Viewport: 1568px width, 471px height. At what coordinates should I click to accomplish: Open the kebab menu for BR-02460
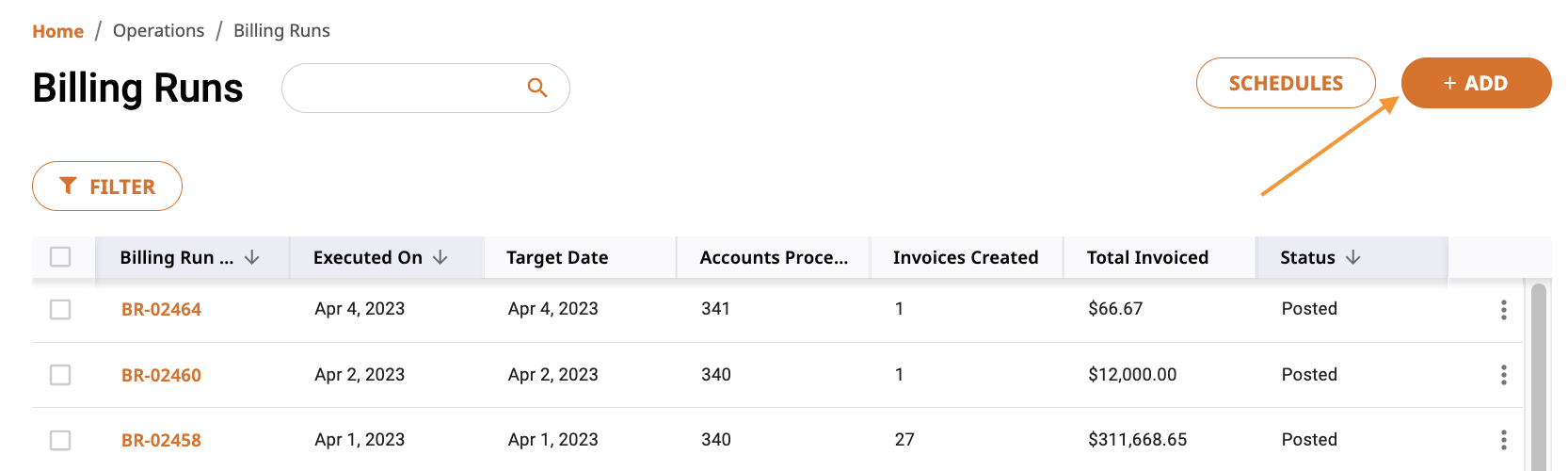[x=1503, y=375]
